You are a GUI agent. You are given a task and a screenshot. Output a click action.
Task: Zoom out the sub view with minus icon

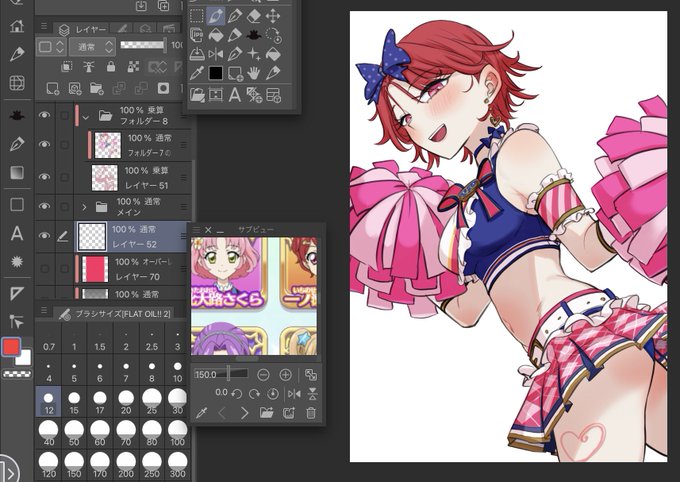(x=263, y=374)
